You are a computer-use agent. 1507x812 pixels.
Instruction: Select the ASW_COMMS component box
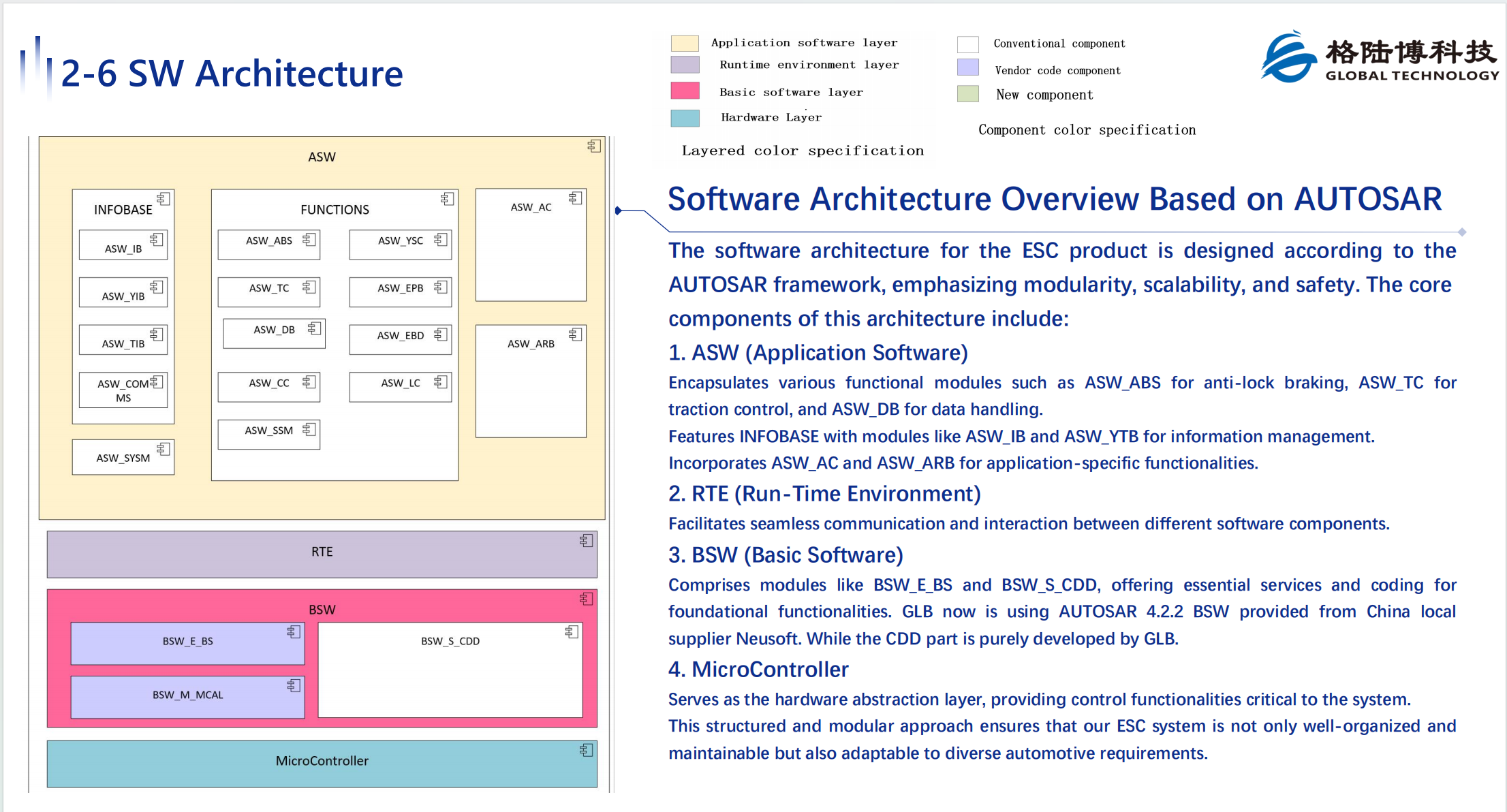click(x=123, y=390)
